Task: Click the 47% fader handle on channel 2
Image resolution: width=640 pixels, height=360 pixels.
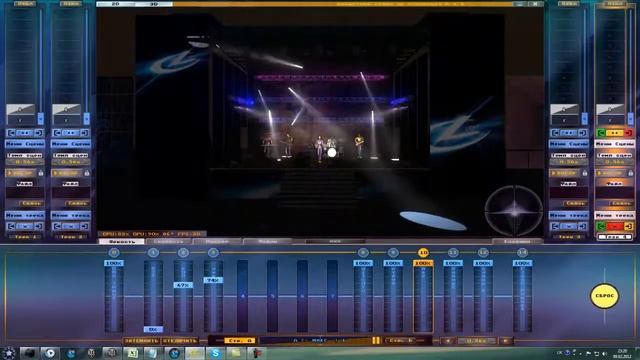Action: coord(183,285)
